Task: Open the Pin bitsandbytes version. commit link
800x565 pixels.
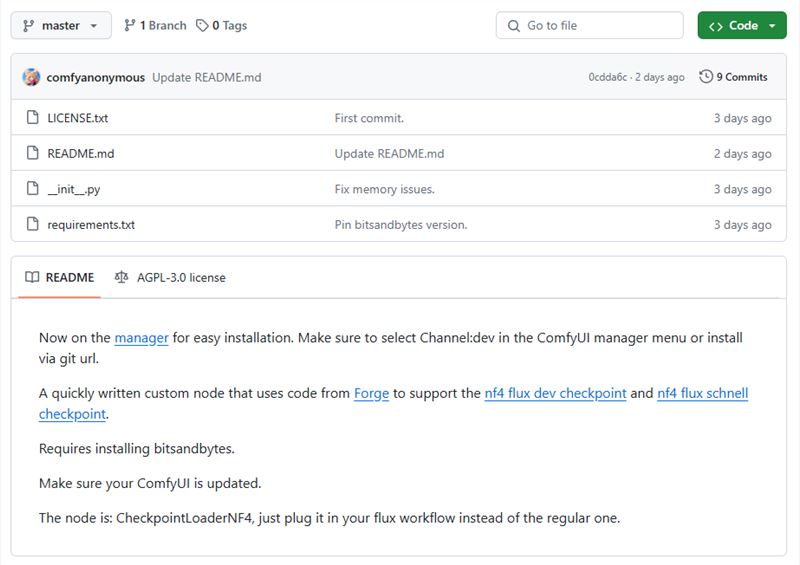Action: coord(401,225)
